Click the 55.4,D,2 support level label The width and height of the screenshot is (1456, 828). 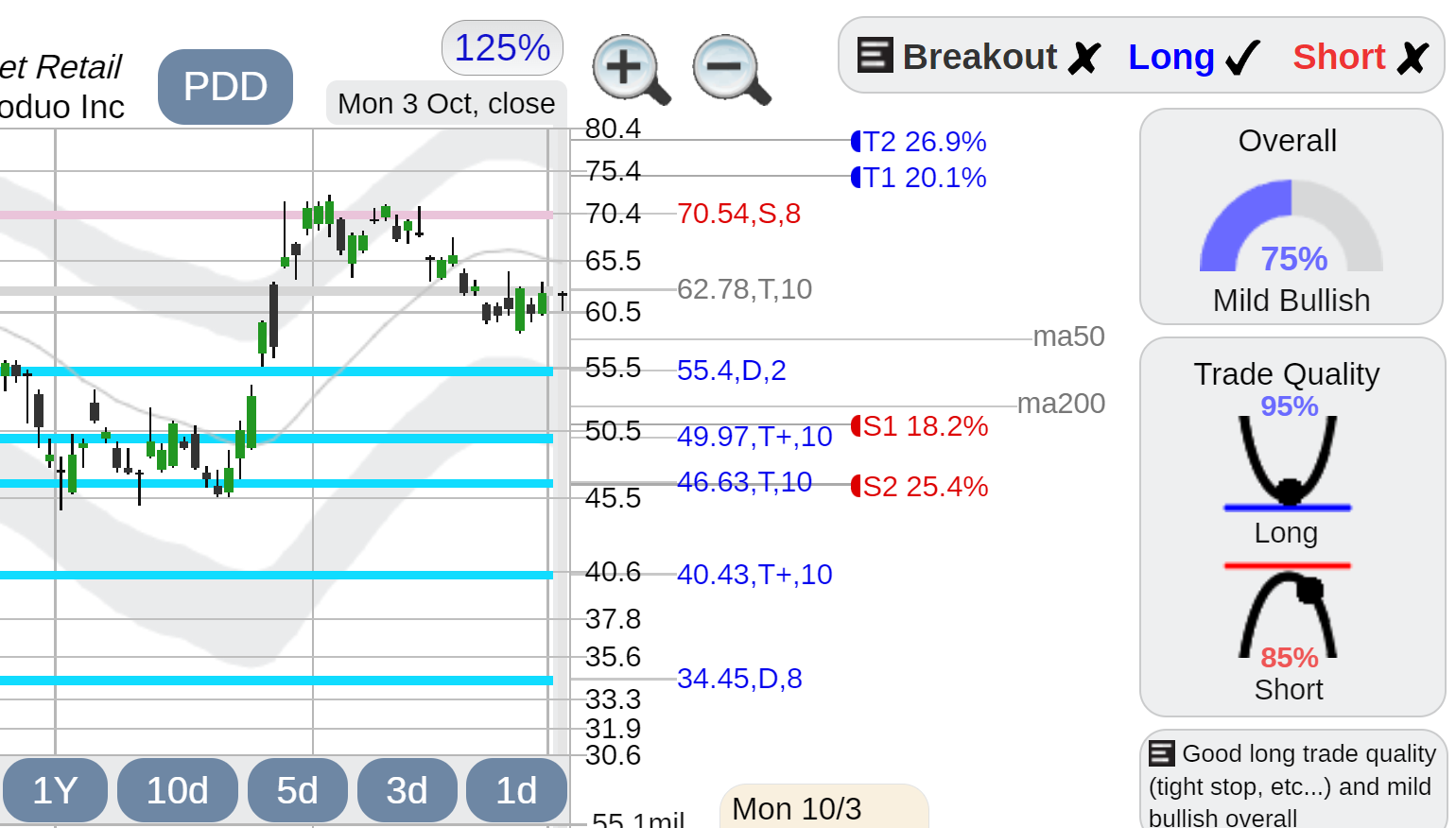point(731,371)
